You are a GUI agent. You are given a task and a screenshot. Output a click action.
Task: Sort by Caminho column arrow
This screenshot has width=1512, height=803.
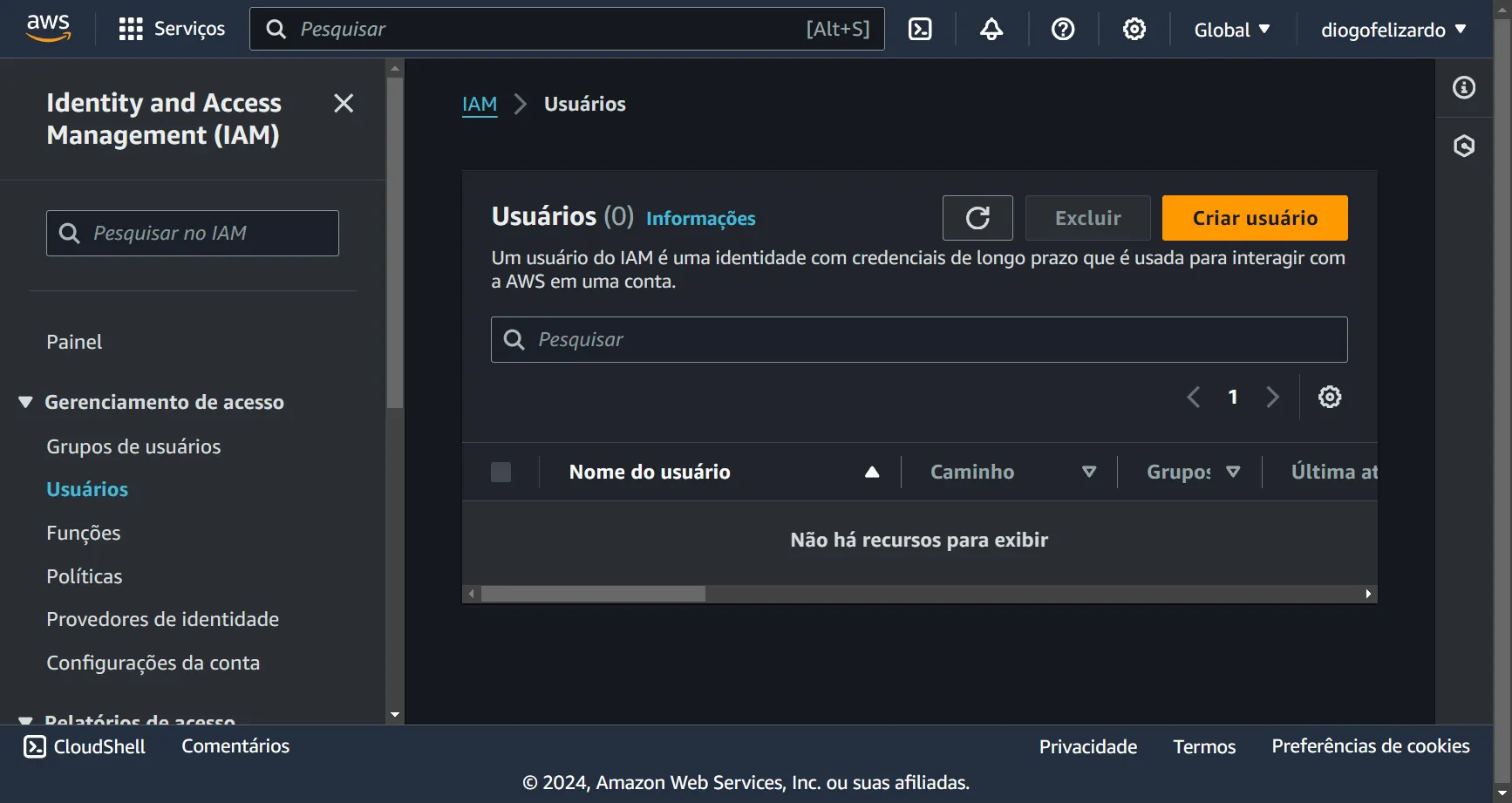[1089, 472]
